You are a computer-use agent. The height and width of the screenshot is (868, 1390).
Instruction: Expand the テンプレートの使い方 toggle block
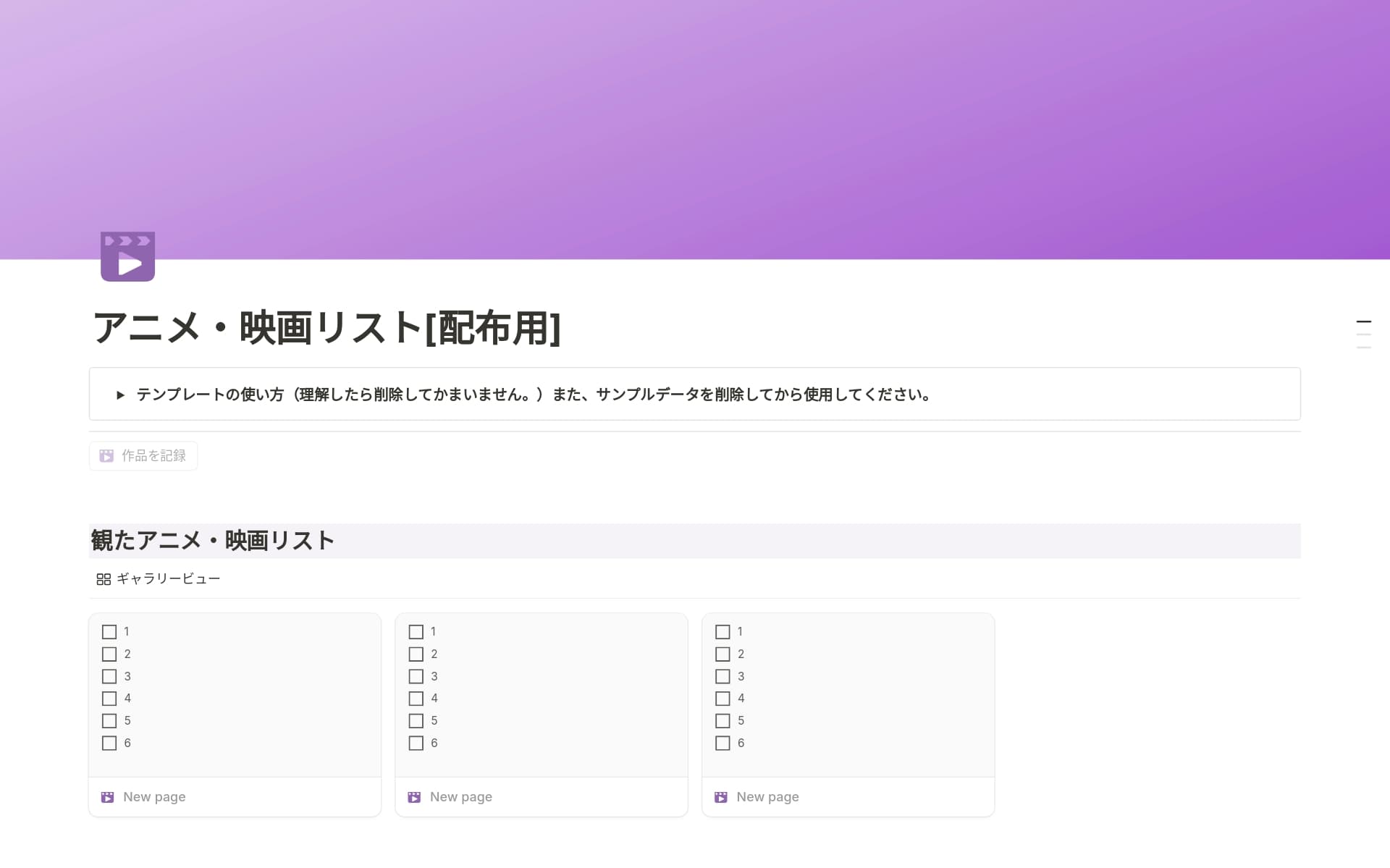(x=120, y=395)
